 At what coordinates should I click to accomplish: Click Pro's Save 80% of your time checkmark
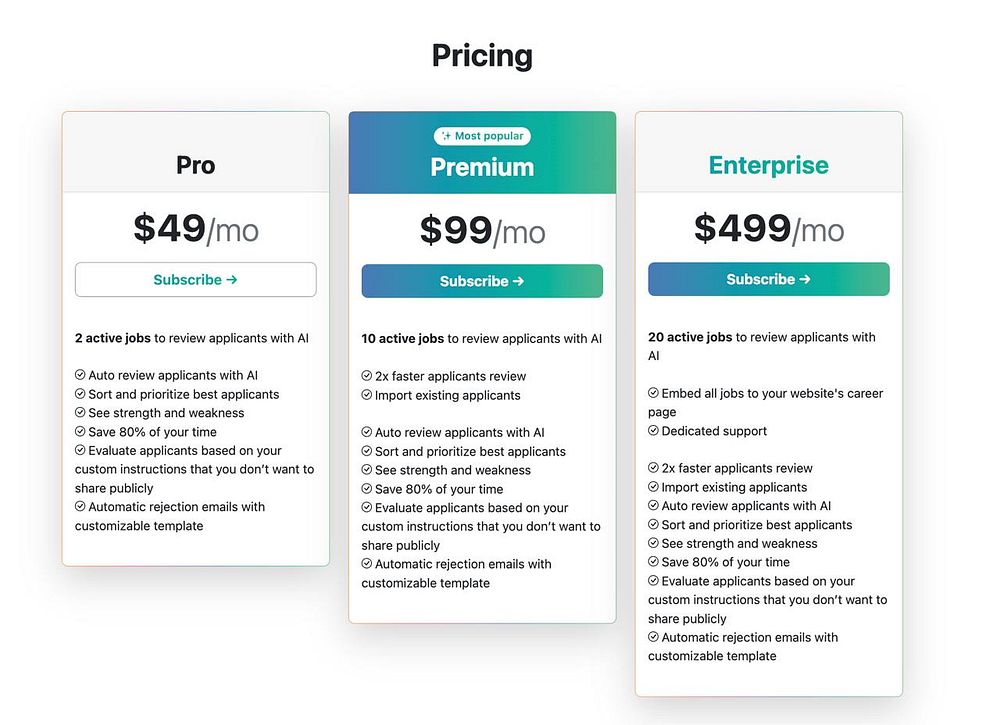point(80,432)
